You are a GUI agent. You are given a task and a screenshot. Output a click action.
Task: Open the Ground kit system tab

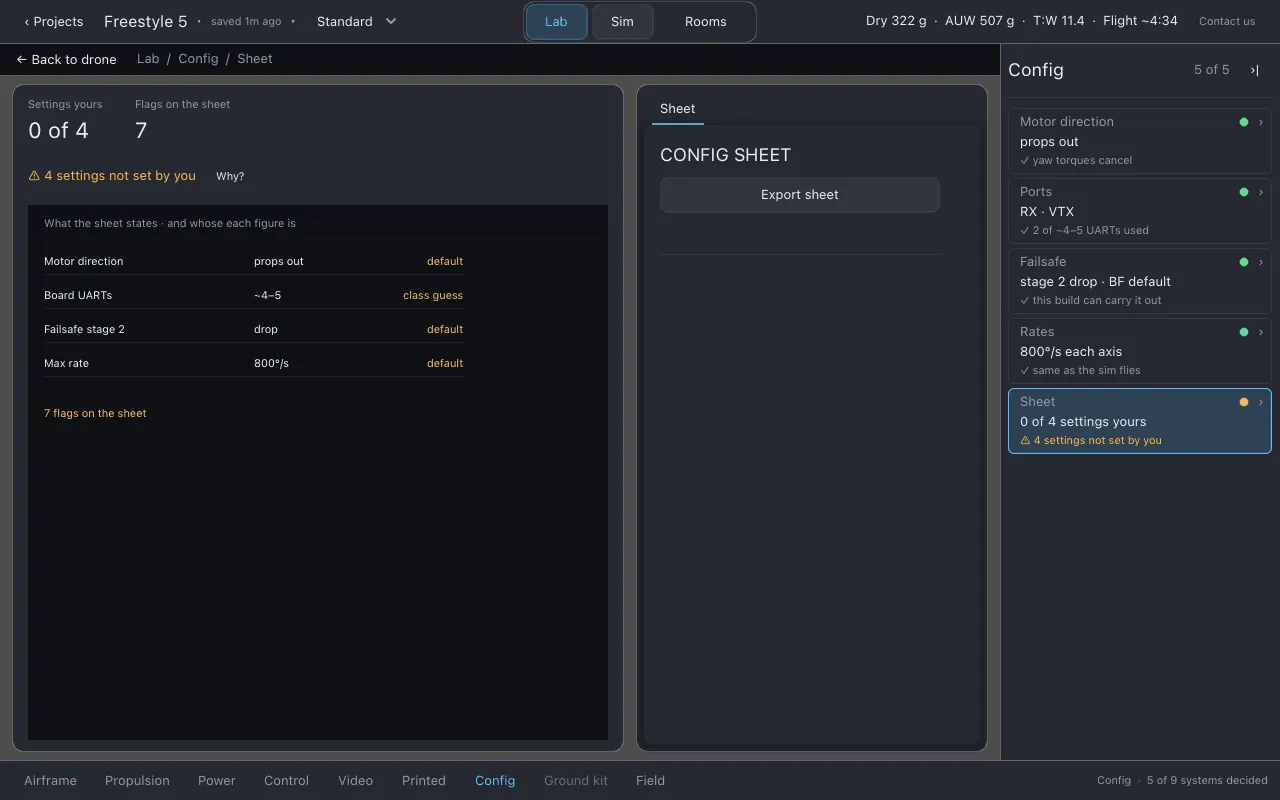576,781
